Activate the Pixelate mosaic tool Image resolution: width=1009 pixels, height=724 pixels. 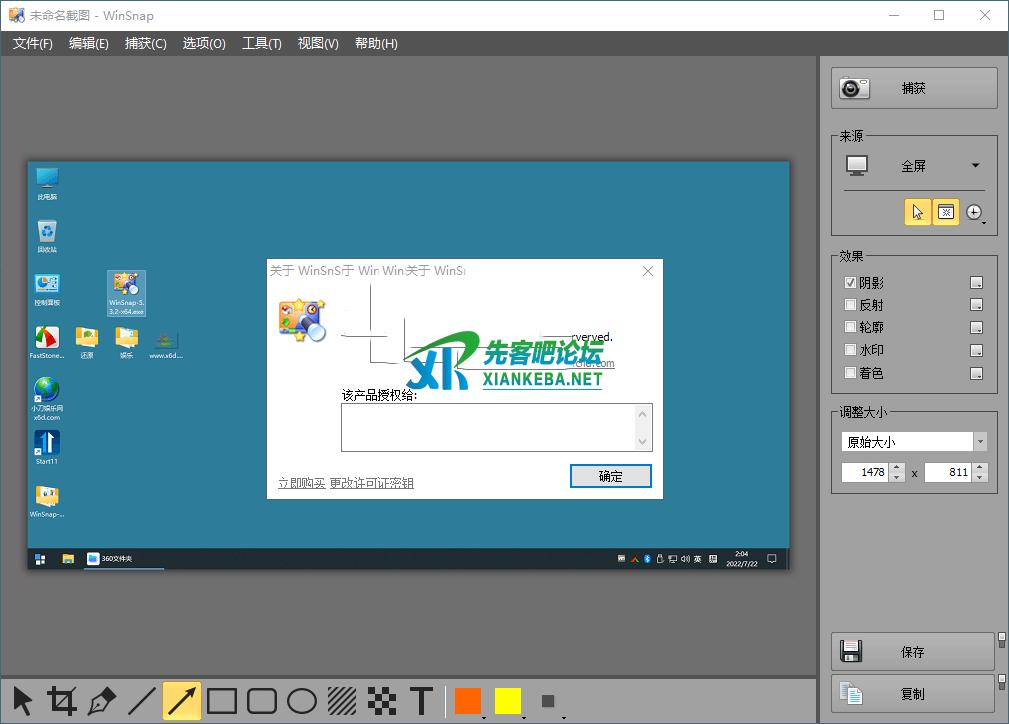(381, 701)
